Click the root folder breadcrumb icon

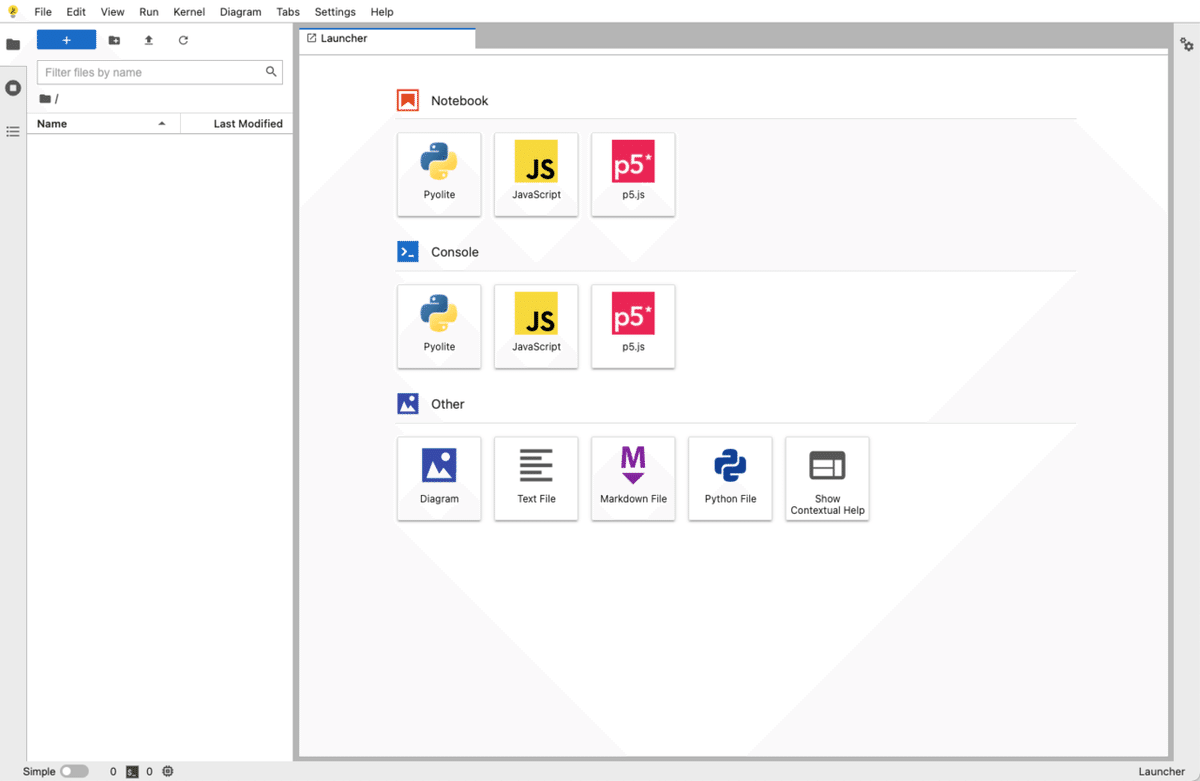(x=45, y=99)
